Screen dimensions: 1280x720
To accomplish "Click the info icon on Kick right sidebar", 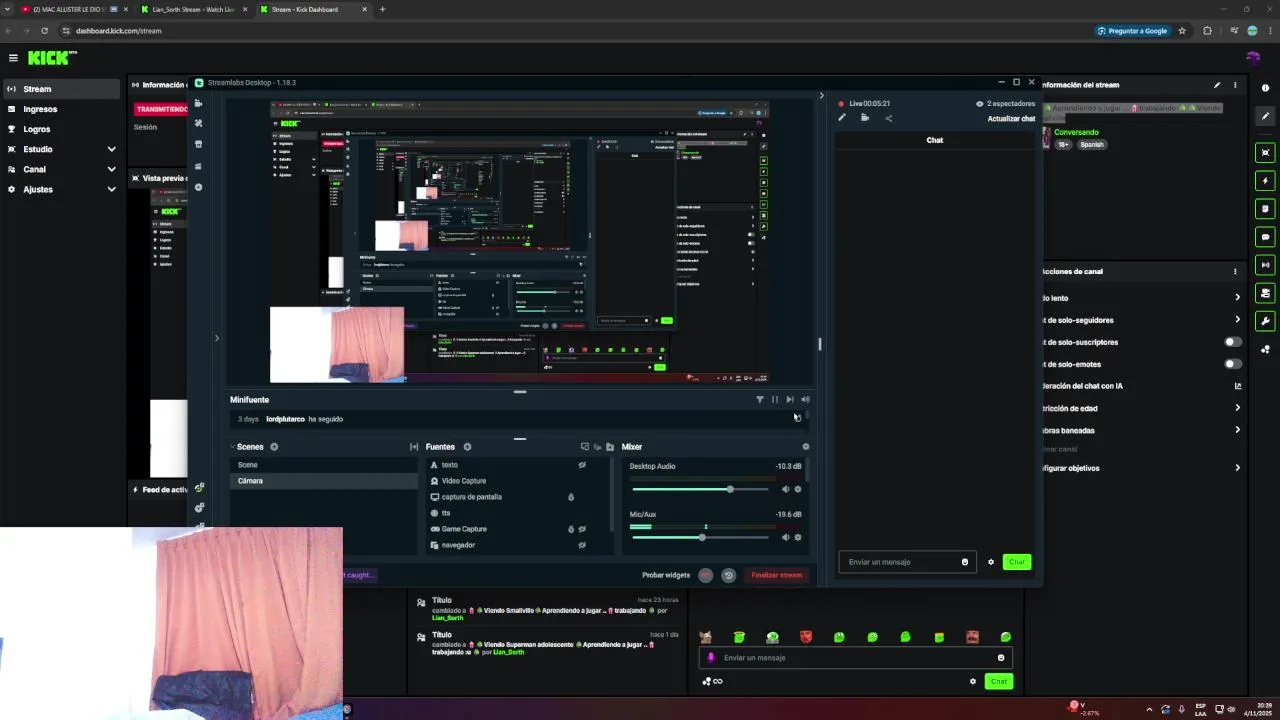I will (1265, 88).
